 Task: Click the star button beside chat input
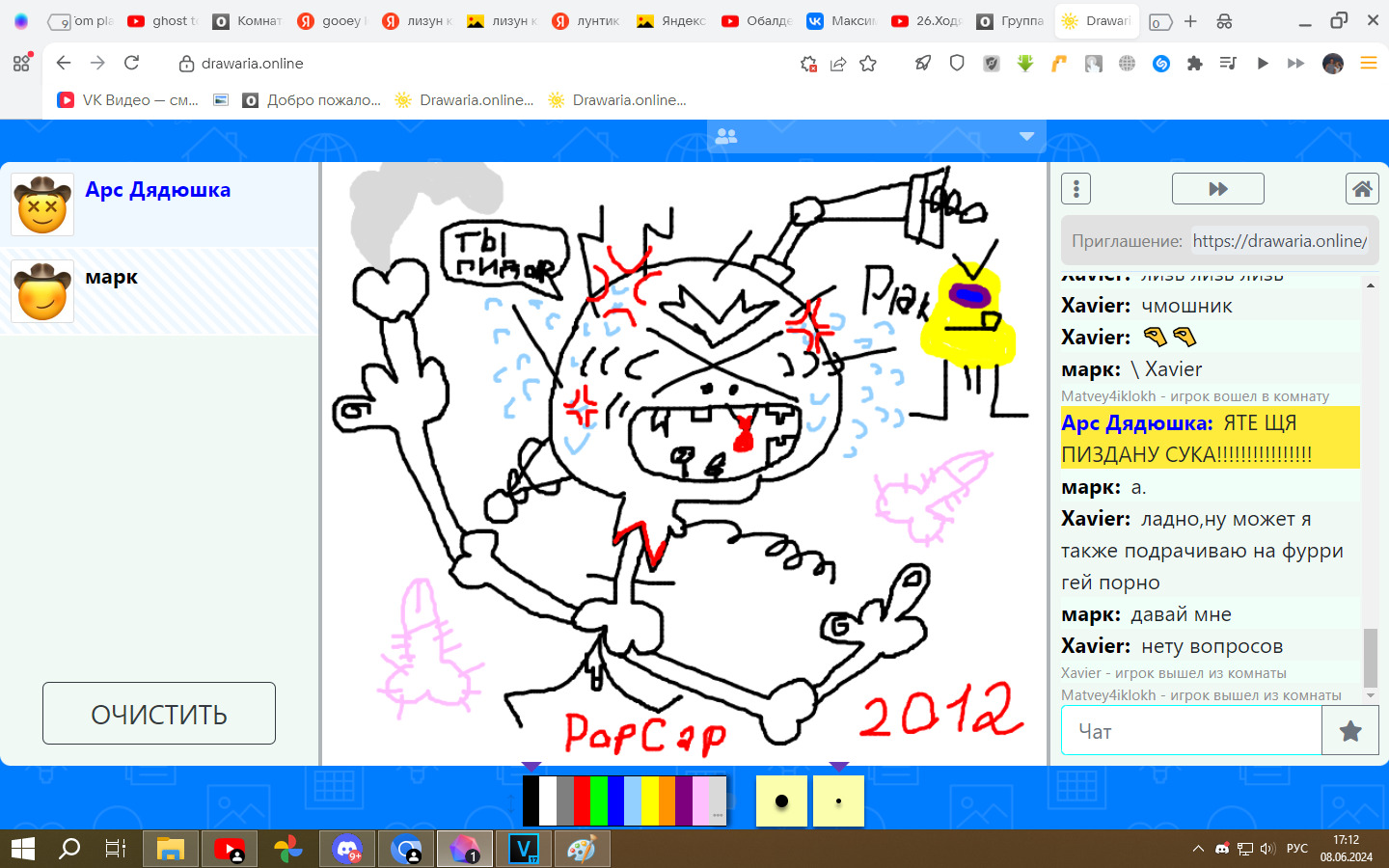point(1350,731)
